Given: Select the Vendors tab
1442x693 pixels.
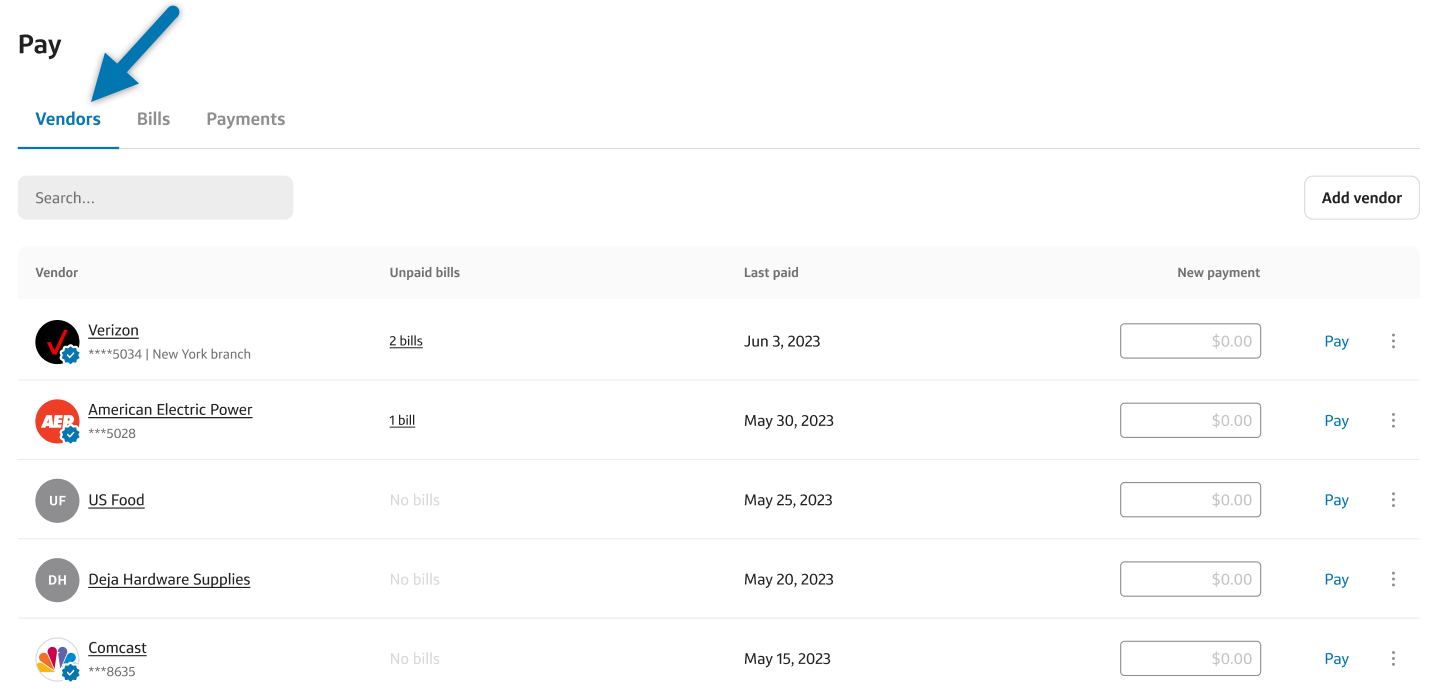Looking at the screenshot, I should point(68,119).
